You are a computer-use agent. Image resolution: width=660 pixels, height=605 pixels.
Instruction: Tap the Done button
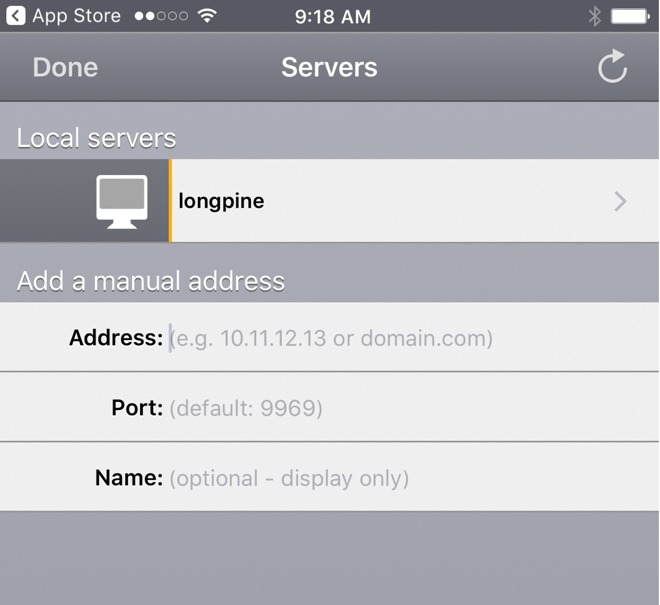pyautogui.click(x=65, y=67)
